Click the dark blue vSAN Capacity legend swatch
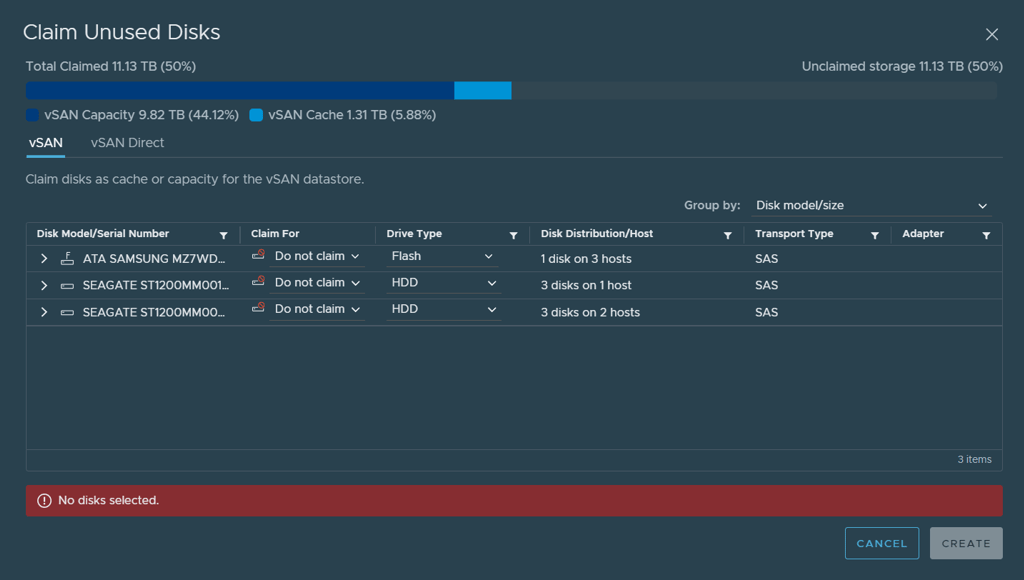Image resolution: width=1024 pixels, height=580 pixels. pyautogui.click(x=32, y=115)
